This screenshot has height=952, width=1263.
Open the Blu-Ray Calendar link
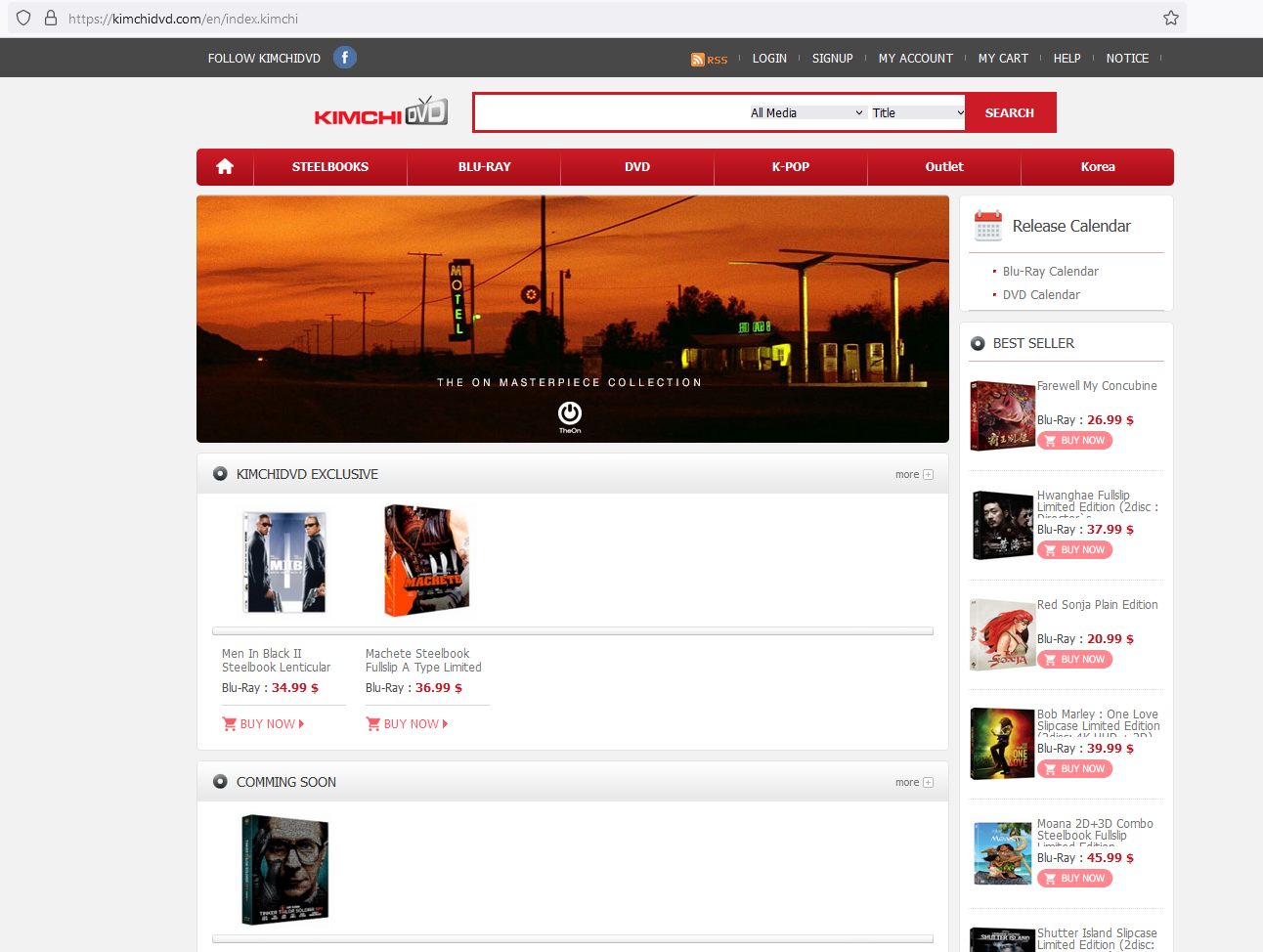pos(1050,272)
